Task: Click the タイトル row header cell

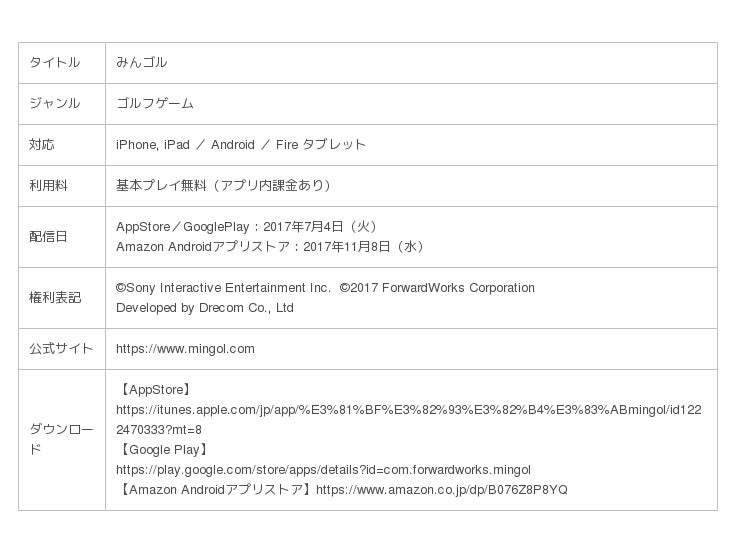Action: pyautogui.click(x=54, y=63)
